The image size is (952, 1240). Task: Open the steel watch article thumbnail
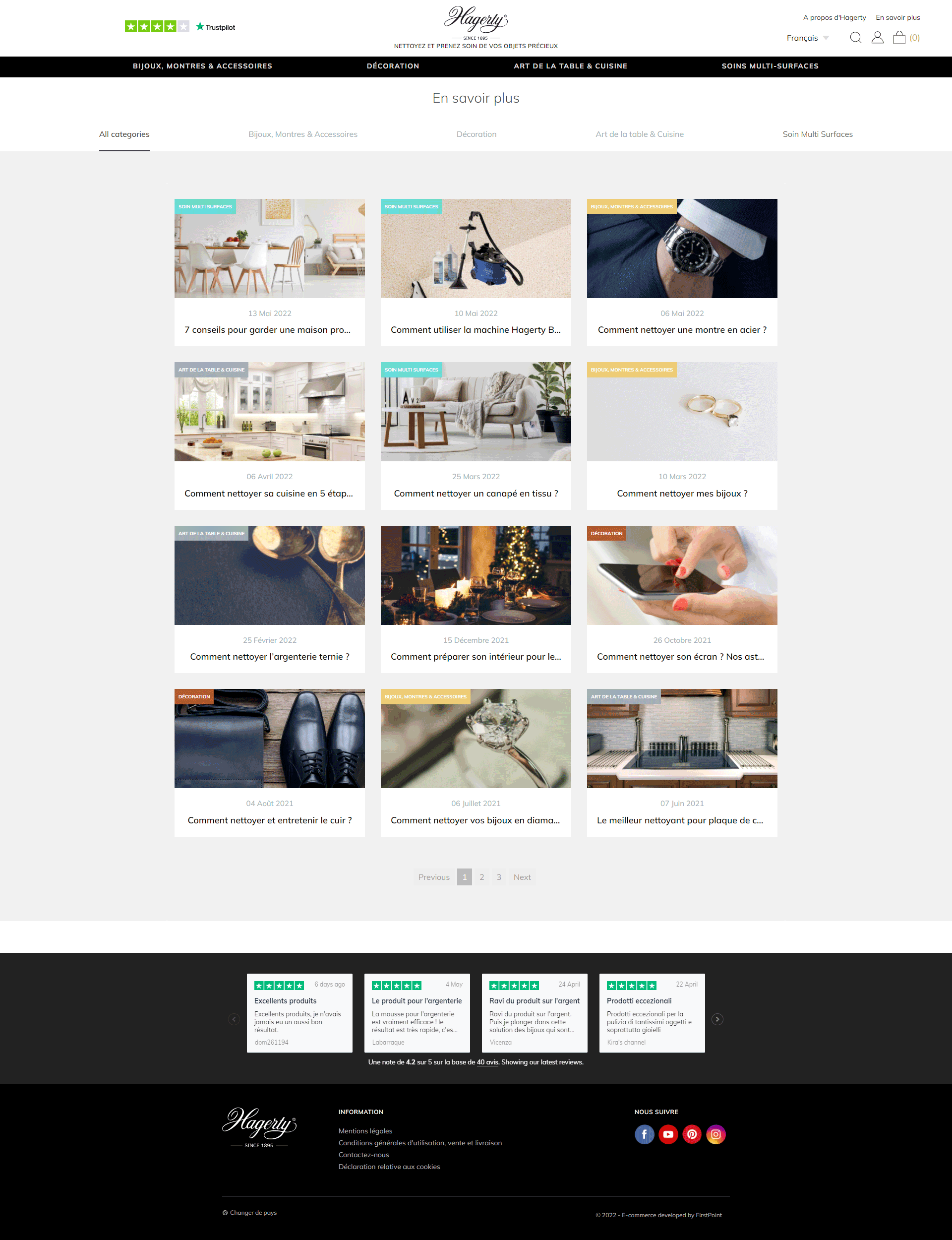pyautogui.click(x=682, y=248)
